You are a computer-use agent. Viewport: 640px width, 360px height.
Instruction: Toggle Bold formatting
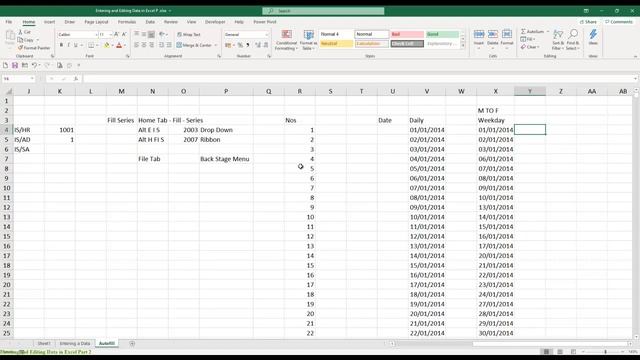(x=61, y=45)
